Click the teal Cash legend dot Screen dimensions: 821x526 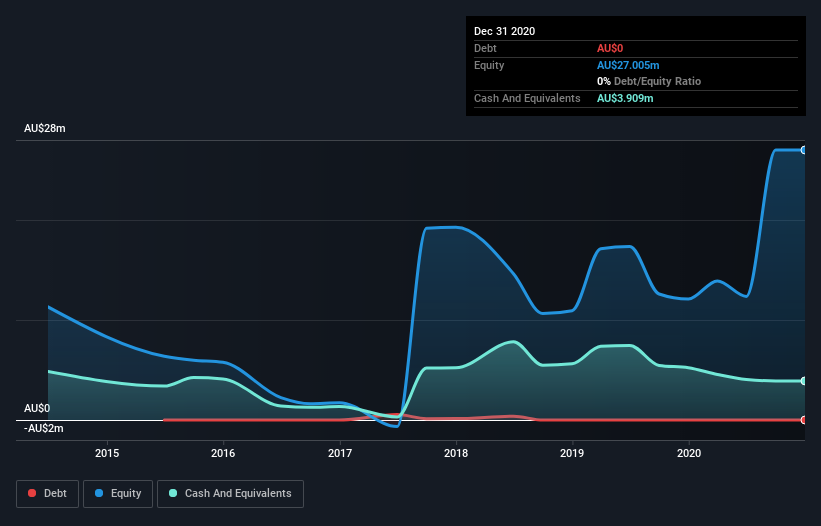click(x=173, y=493)
